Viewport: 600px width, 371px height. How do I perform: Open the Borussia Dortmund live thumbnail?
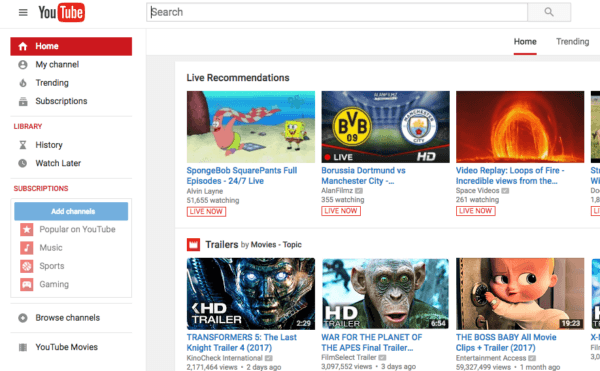385,127
